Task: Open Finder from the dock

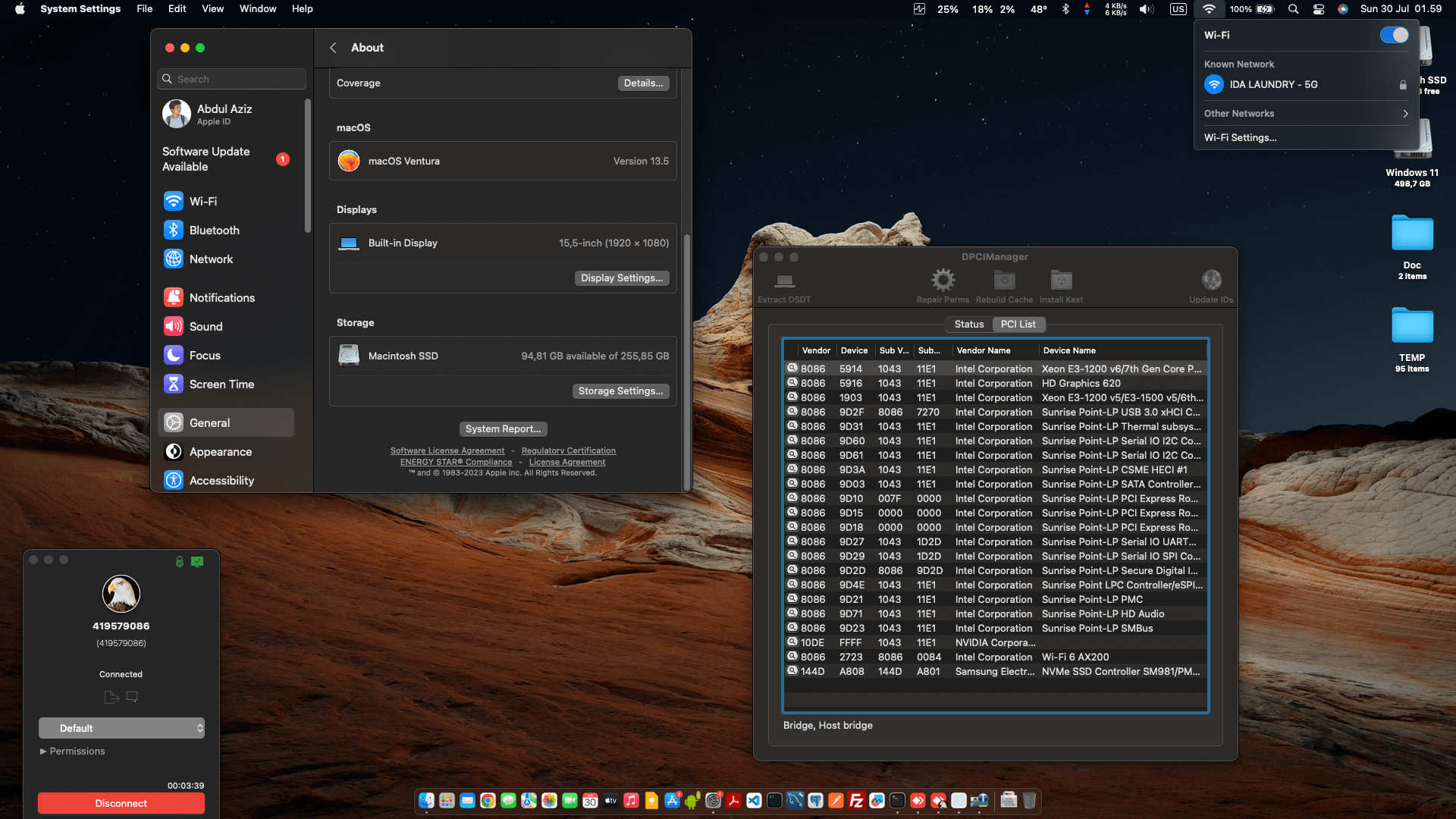Action: pyautogui.click(x=427, y=800)
